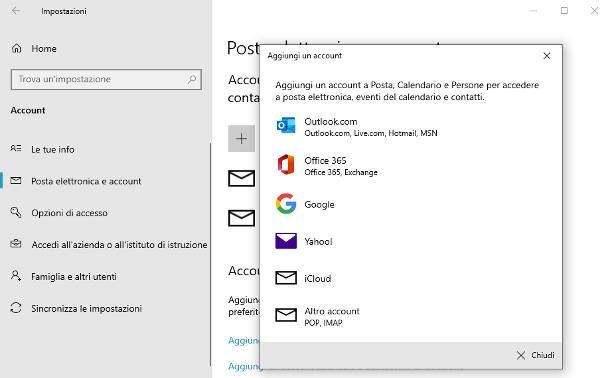Image resolution: width=610 pixels, height=378 pixels.
Task: Click the plus add account button
Action: pos(241,138)
